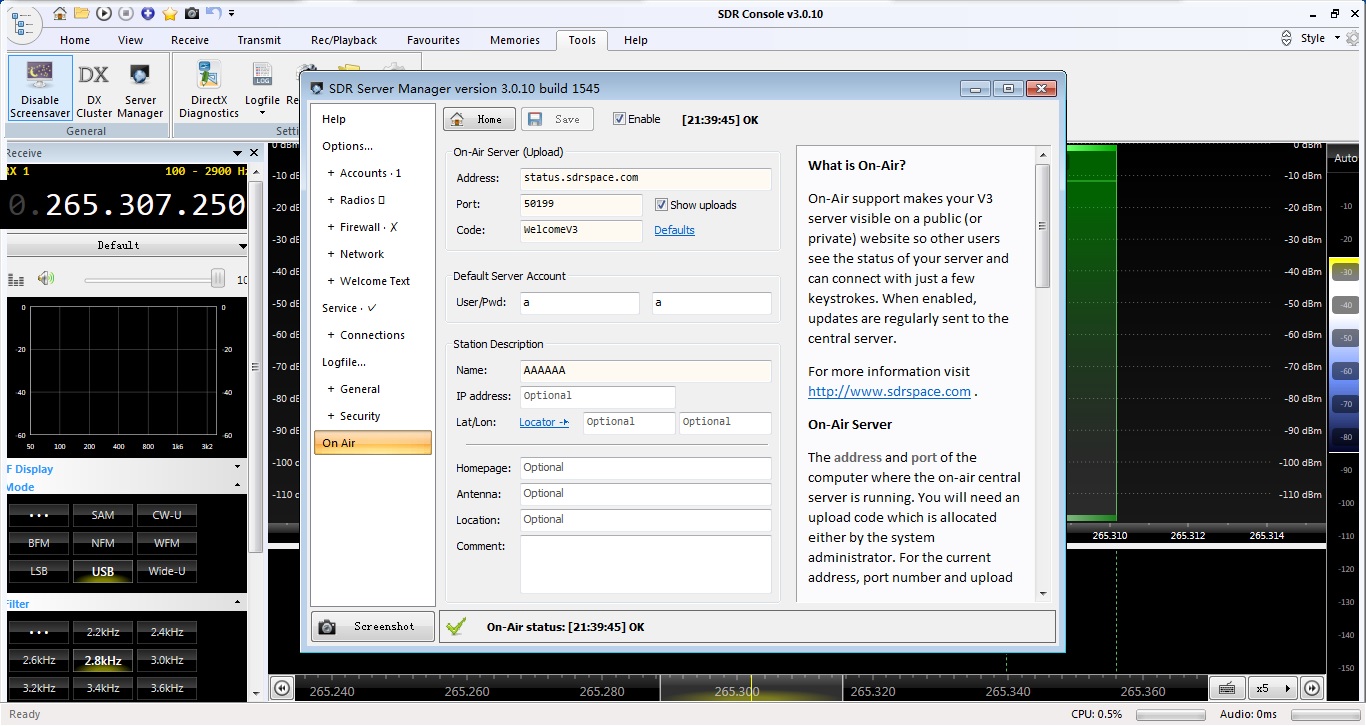Click the Screenshot button with camera icon
This screenshot has height=726, width=1366.
(372, 627)
